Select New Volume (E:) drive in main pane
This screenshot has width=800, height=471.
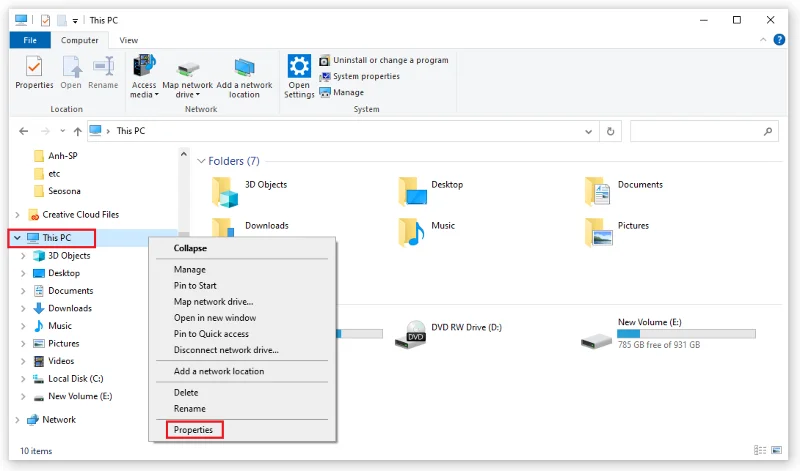668,334
